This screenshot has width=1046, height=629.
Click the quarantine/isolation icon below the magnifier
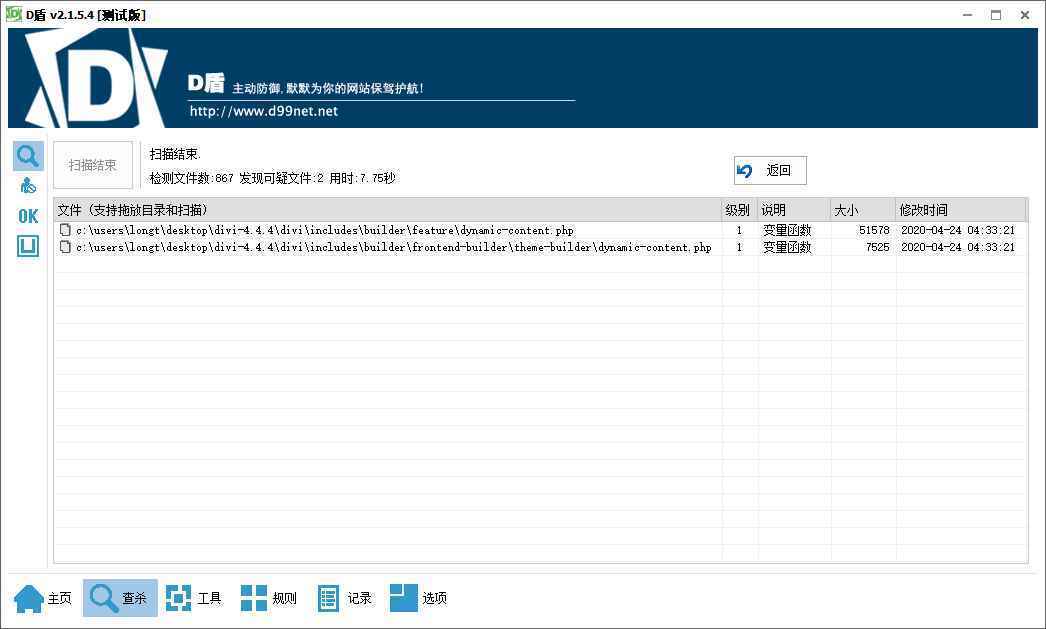[27, 184]
